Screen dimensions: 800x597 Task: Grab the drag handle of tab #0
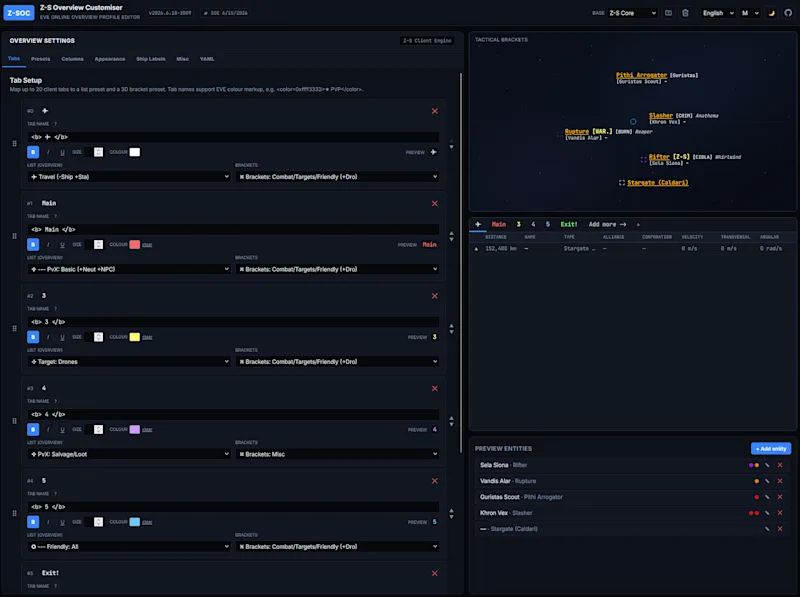(14, 143)
